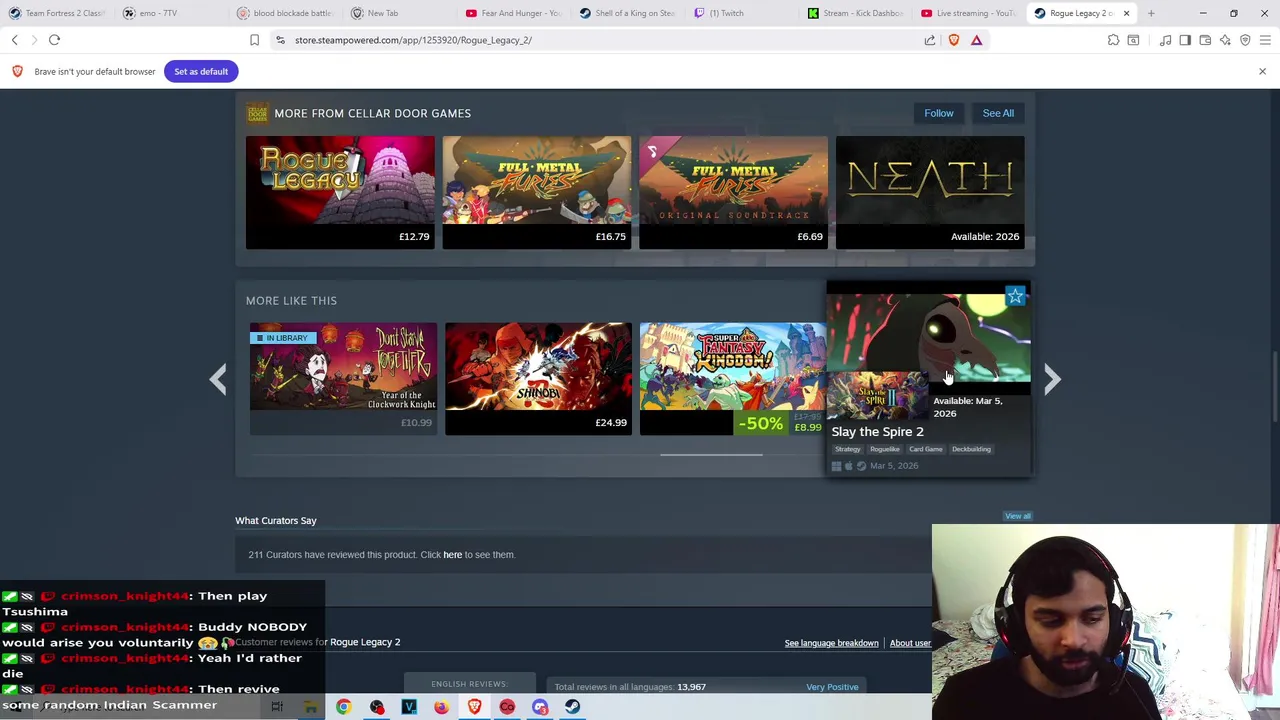Open the Extensions puzzle icon
The image size is (1280, 720).
(x=1113, y=40)
